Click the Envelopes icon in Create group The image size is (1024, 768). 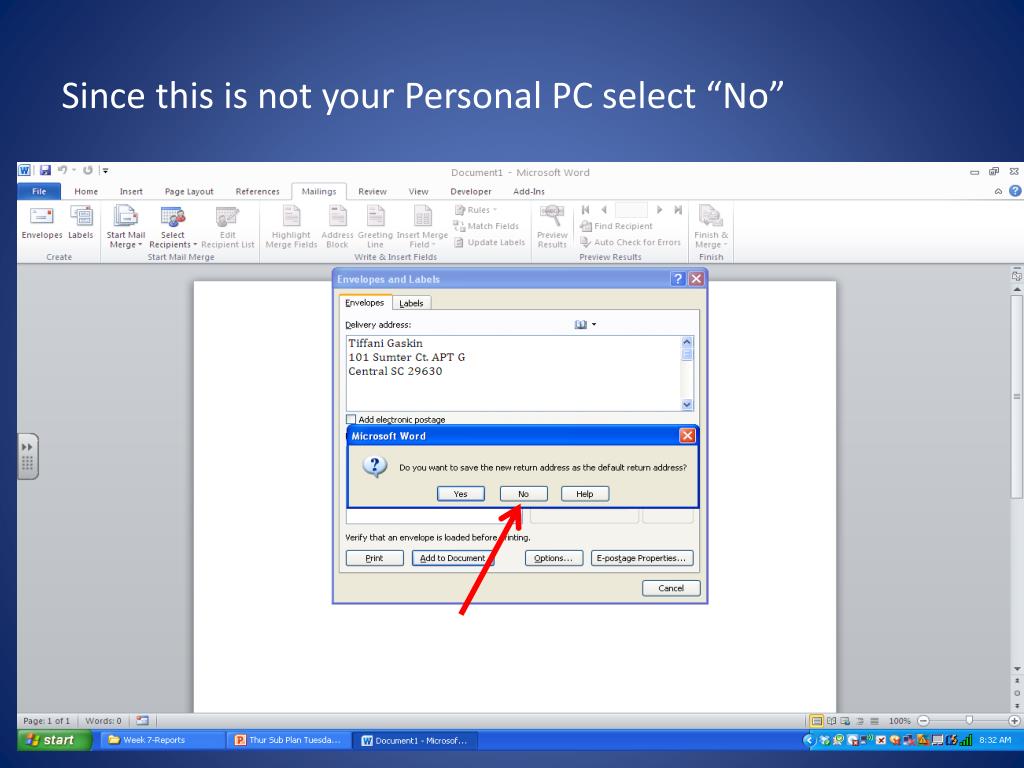pyautogui.click(x=42, y=222)
